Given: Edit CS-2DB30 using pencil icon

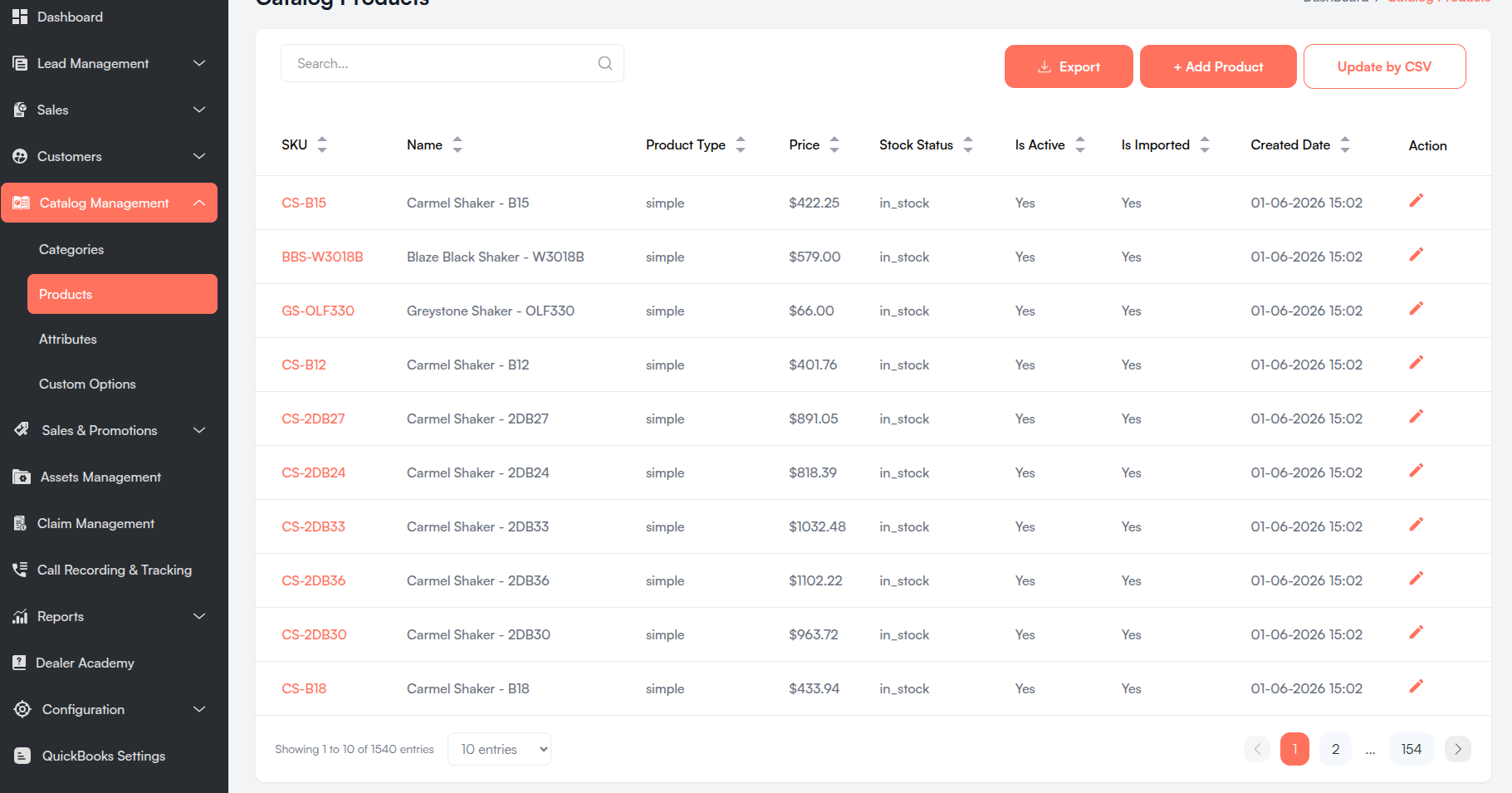Looking at the screenshot, I should 1417,632.
